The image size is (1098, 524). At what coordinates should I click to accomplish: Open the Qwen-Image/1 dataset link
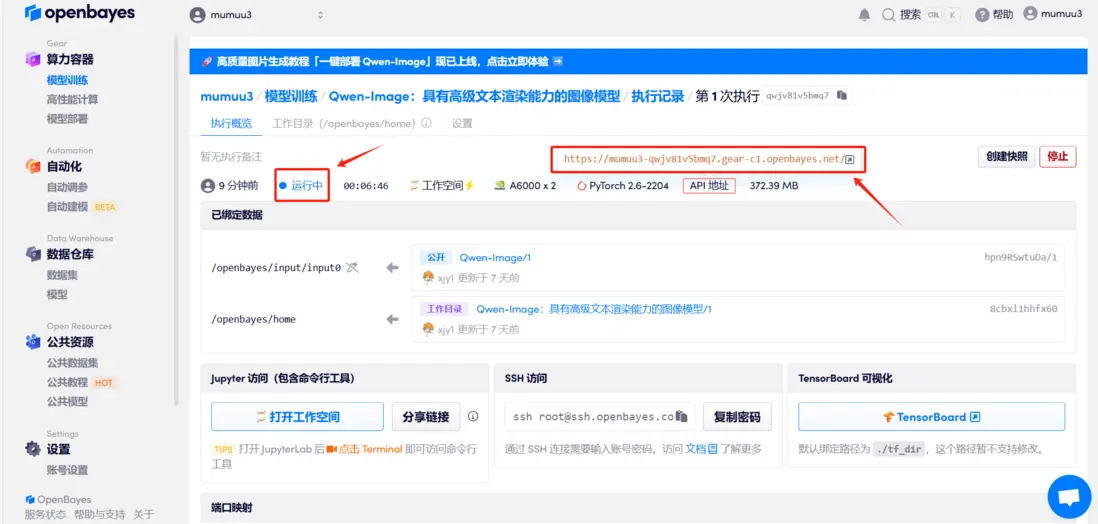[495, 258]
